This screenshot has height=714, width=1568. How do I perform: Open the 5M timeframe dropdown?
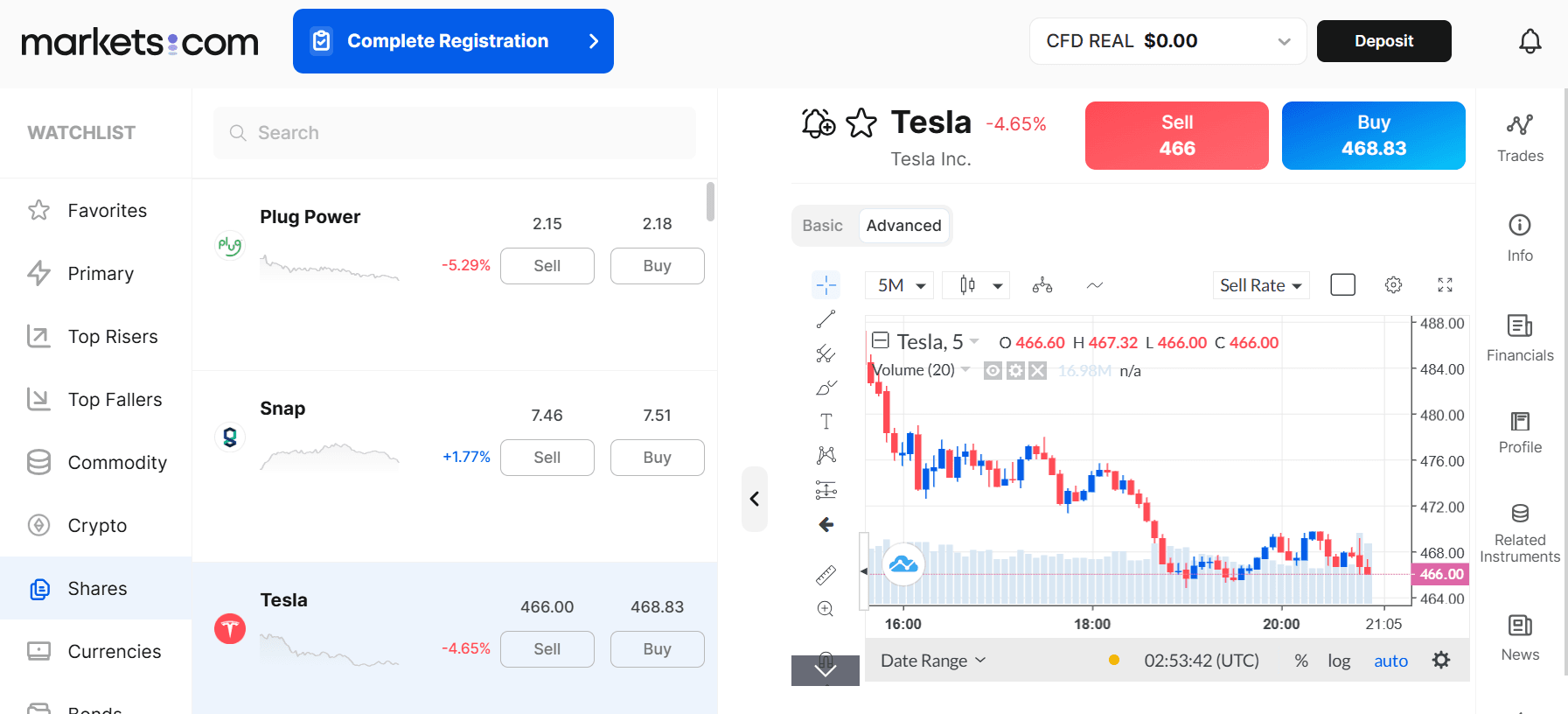click(x=898, y=284)
